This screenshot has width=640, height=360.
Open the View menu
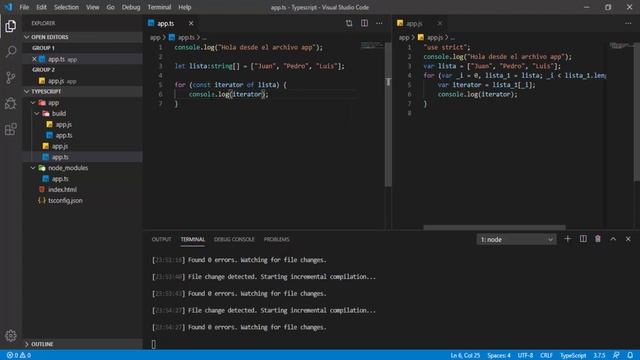pyautogui.click(x=93, y=7)
